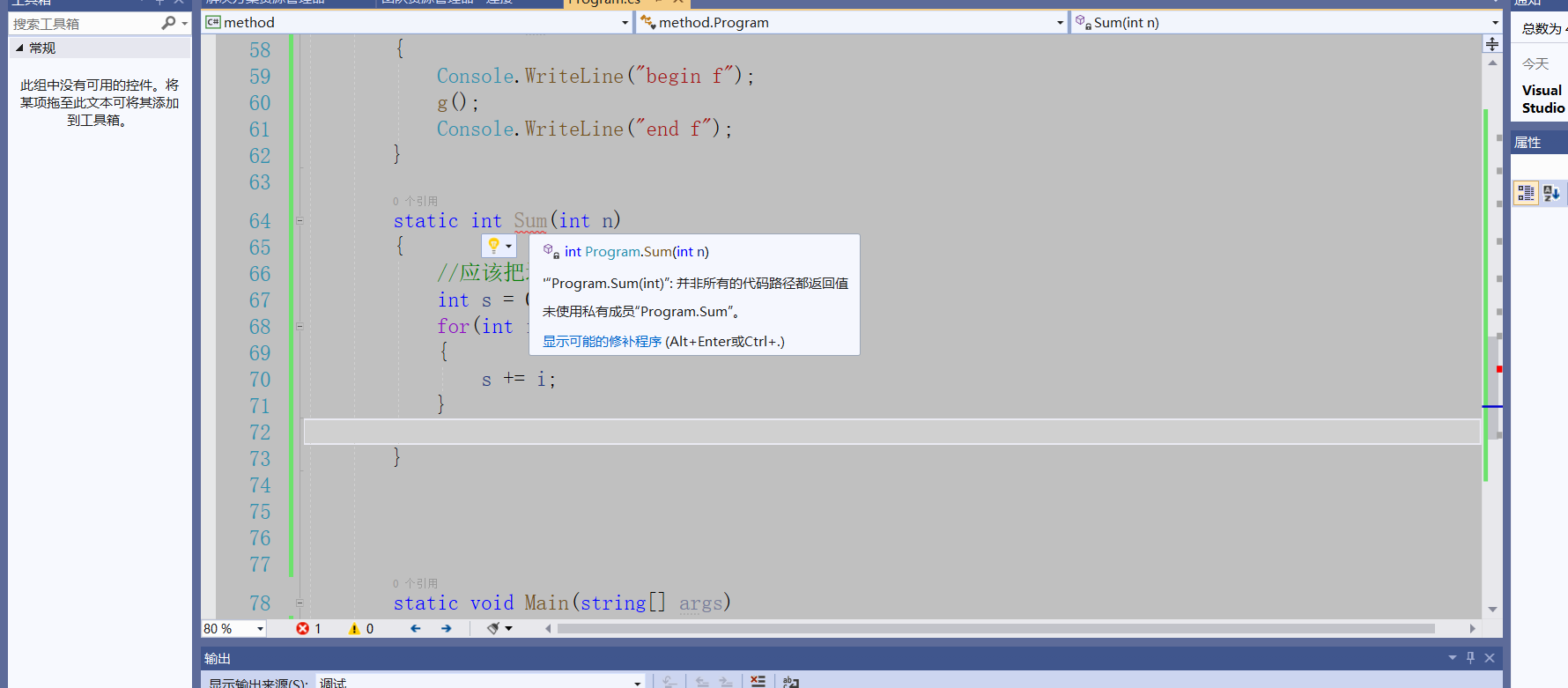Click the red error count icon
The width and height of the screenshot is (1568, 688).
pos(303,628)
